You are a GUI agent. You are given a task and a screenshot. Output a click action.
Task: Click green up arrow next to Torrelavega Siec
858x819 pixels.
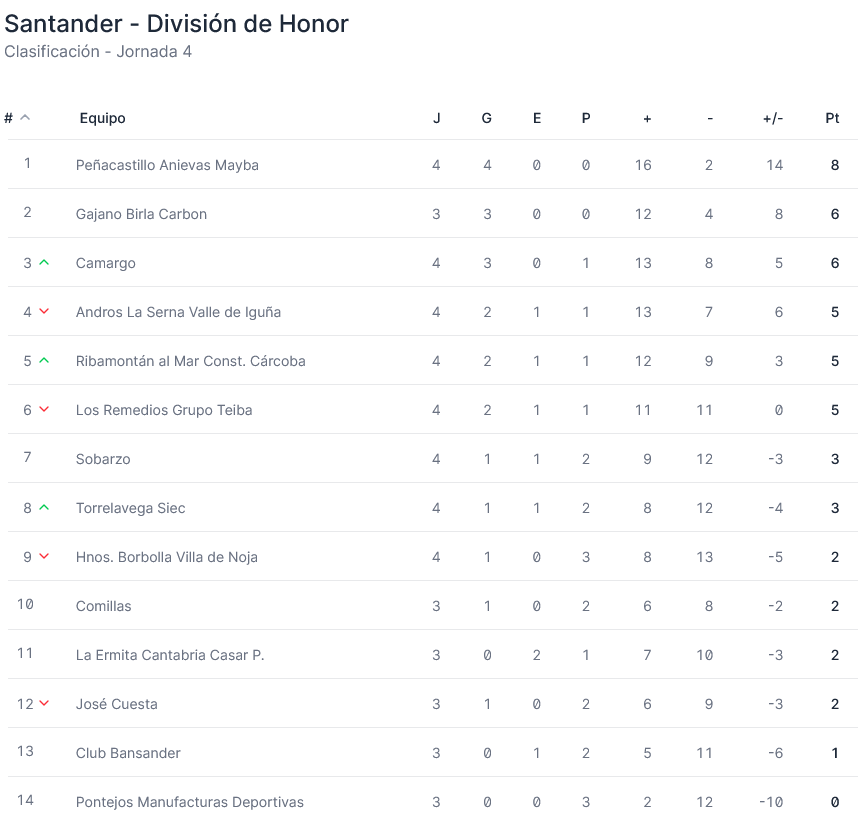[x=44, y=508]
